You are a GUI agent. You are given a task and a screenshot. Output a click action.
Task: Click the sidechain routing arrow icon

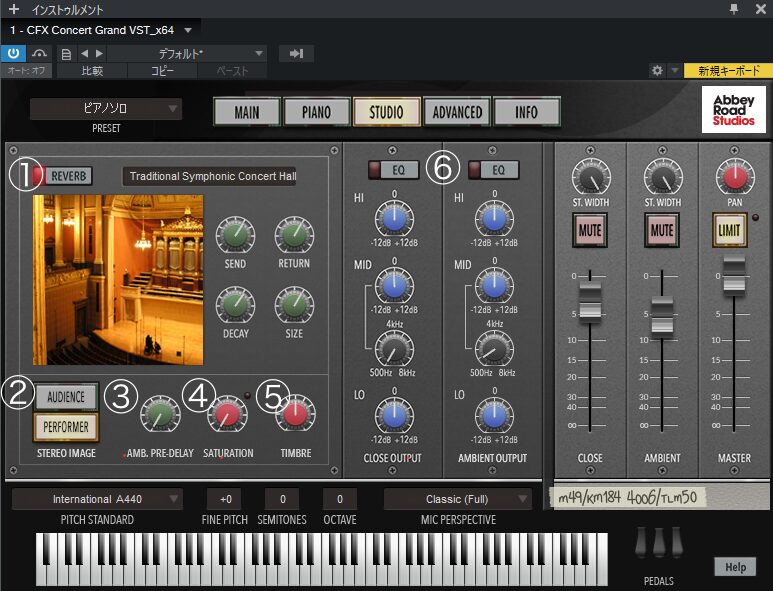coord(296,53)
